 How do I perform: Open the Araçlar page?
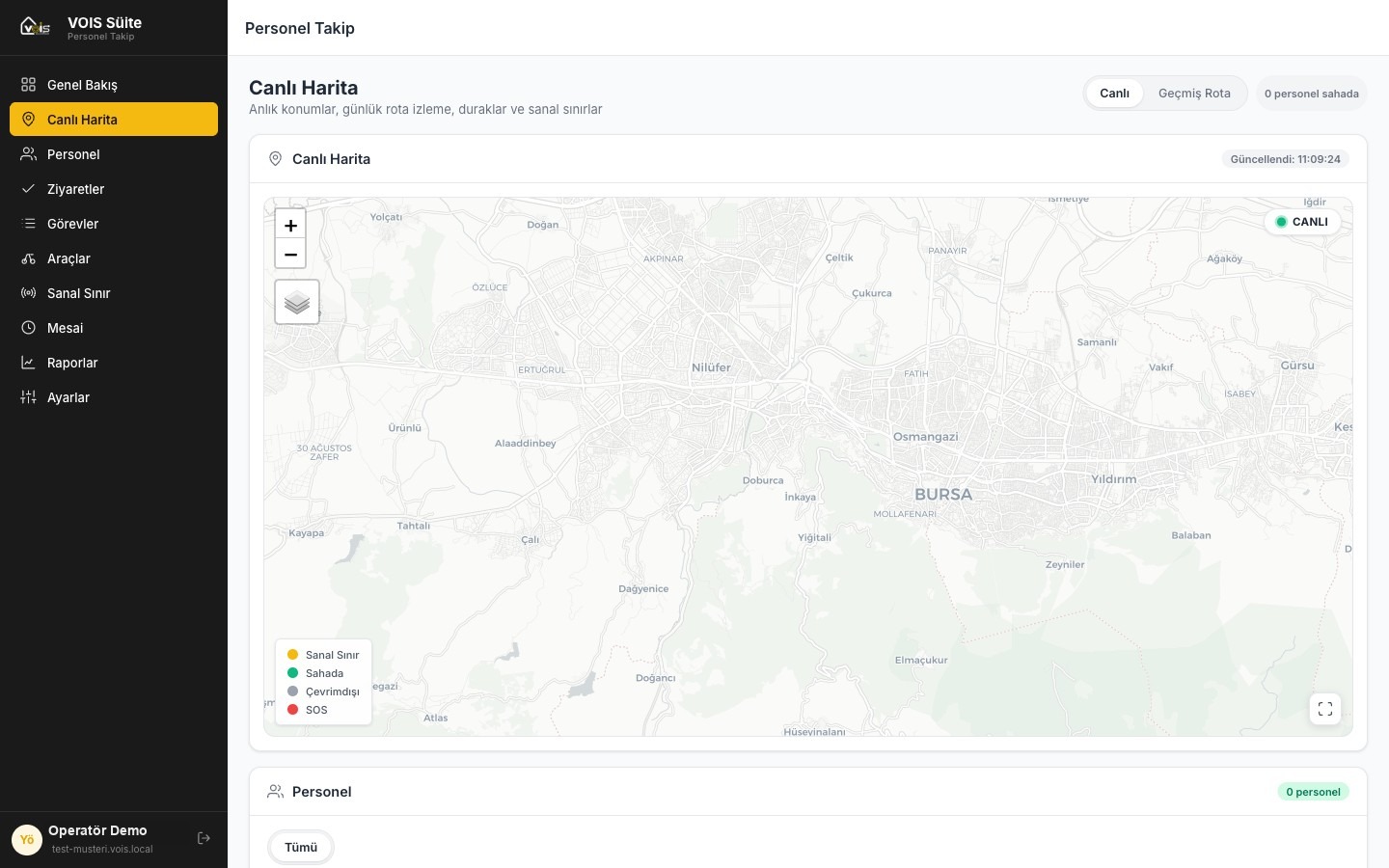114,258
